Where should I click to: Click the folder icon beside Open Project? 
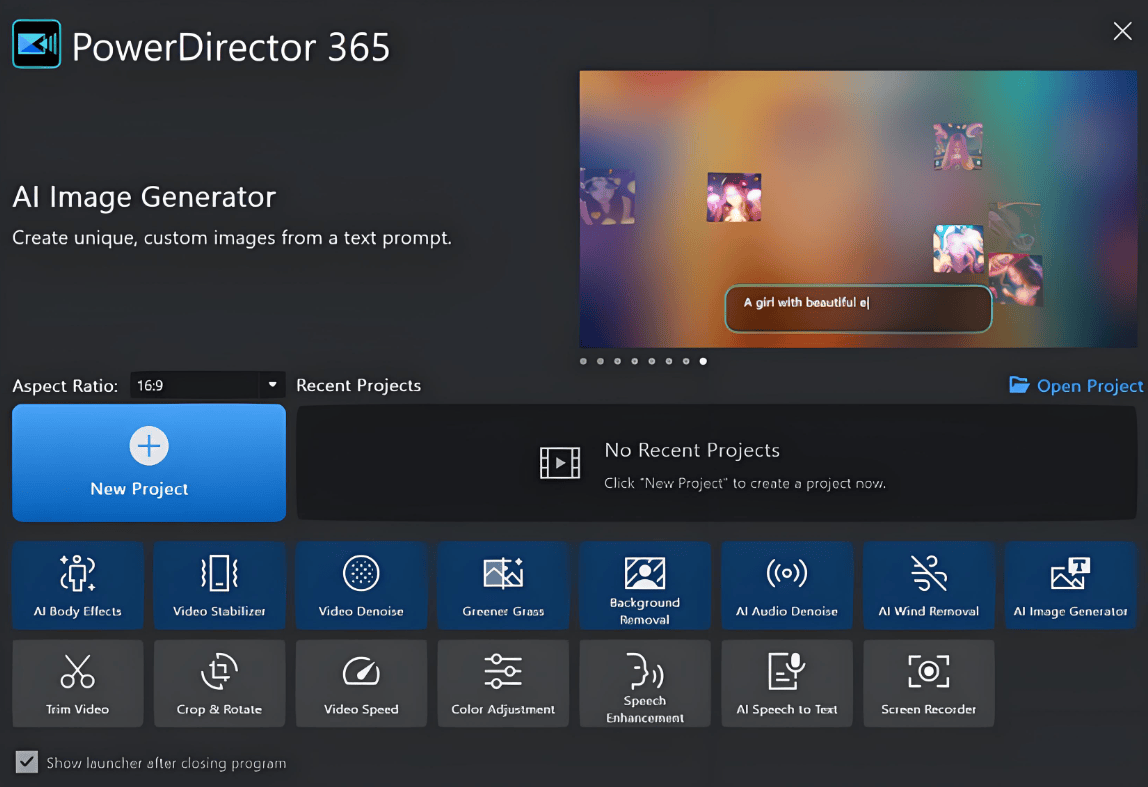click(x=1019, y=384)
